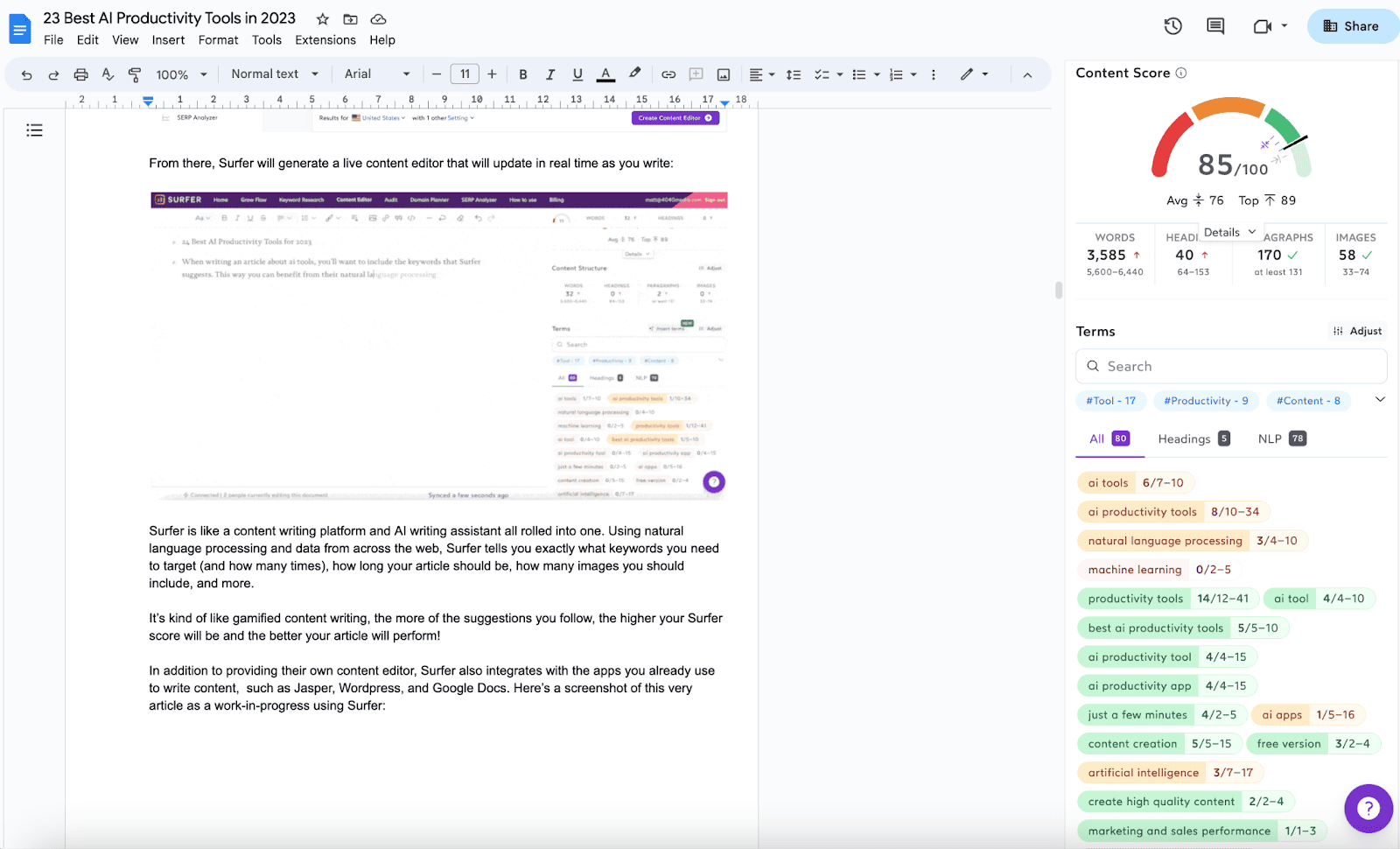This screenshot has width=1400, height=849.
Task: Click the Share button
Action: tap(1352, 26)
